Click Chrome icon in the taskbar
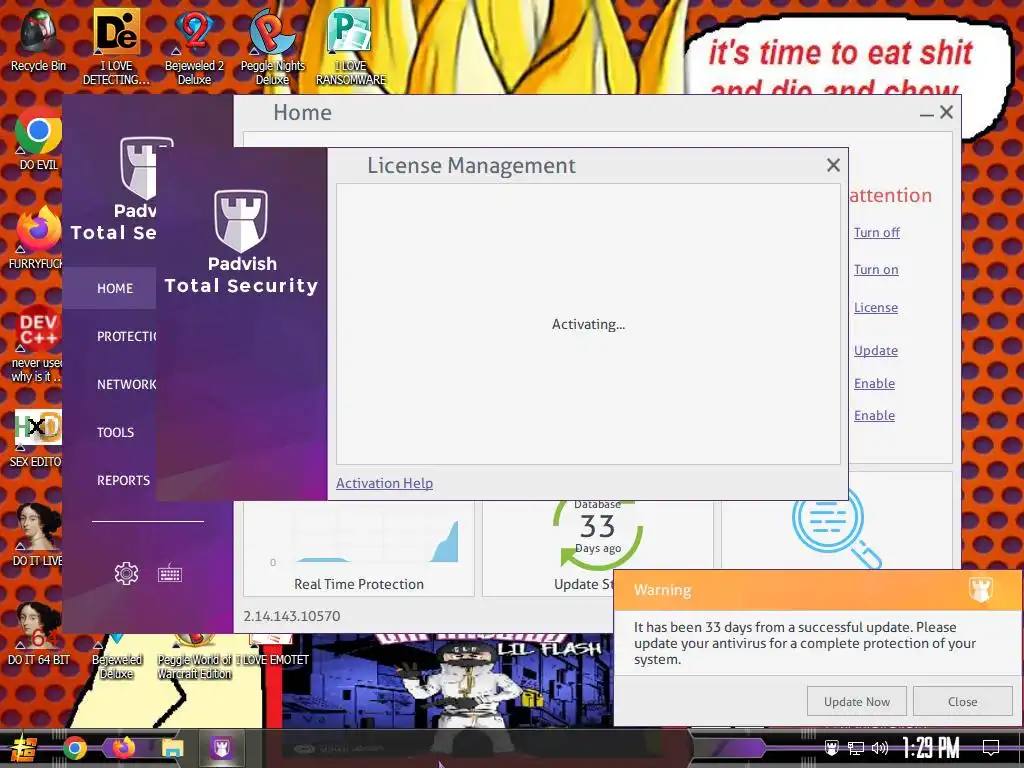 click(75, 748)
